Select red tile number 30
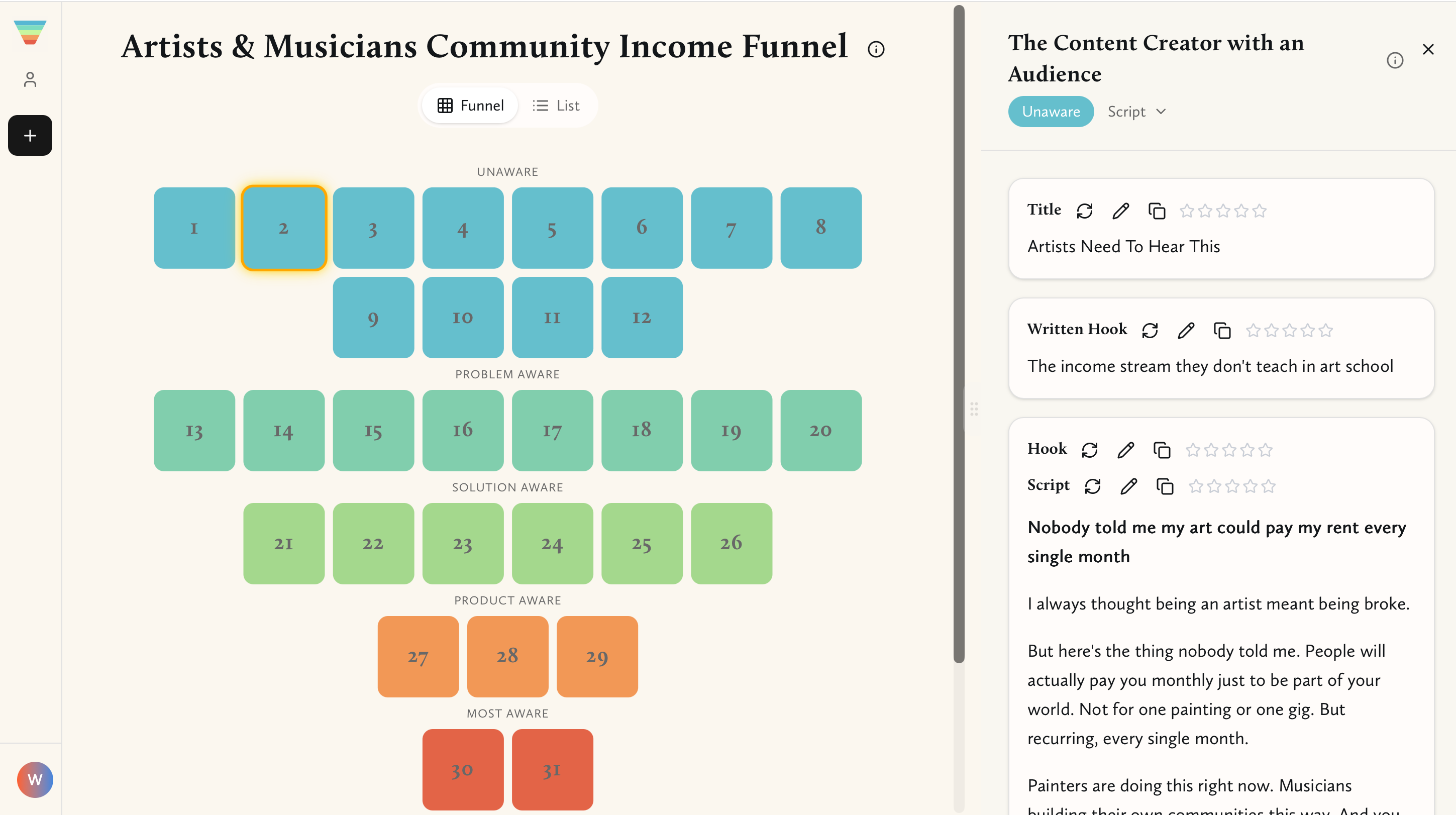 pos(462,769)
